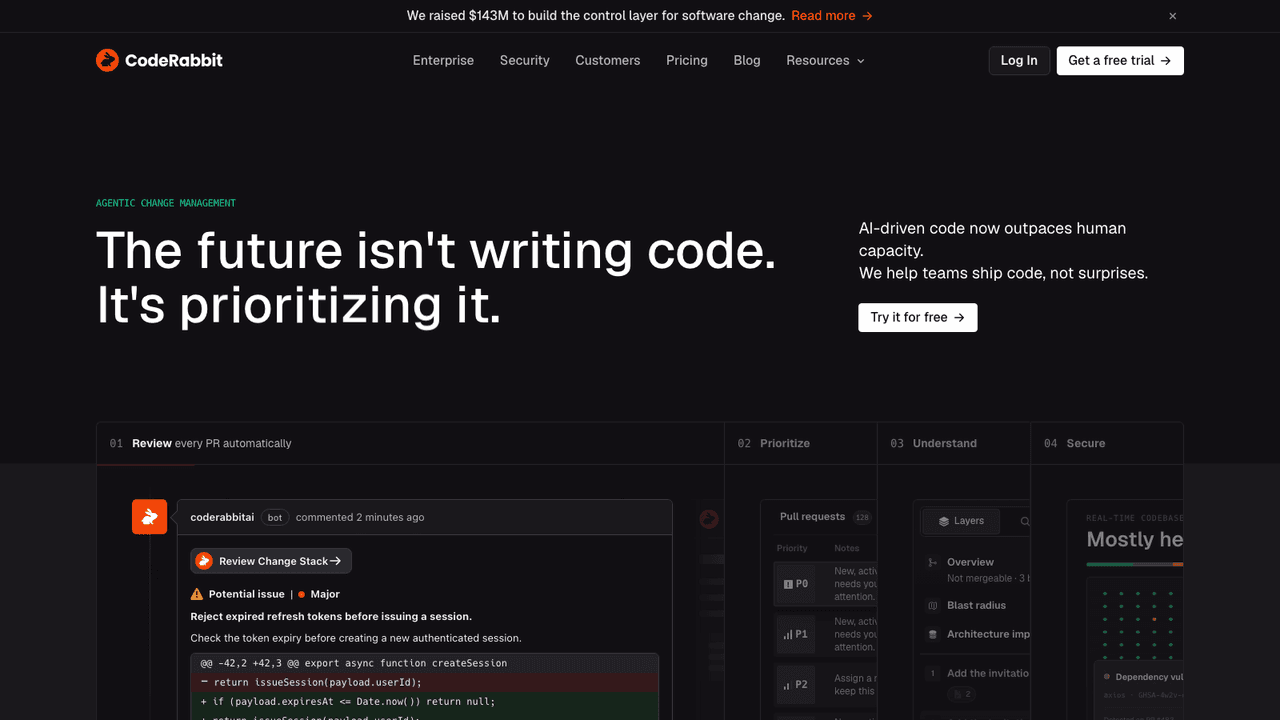Click the Blast radius label
The image size is (1280, 720).
[976, 605]
